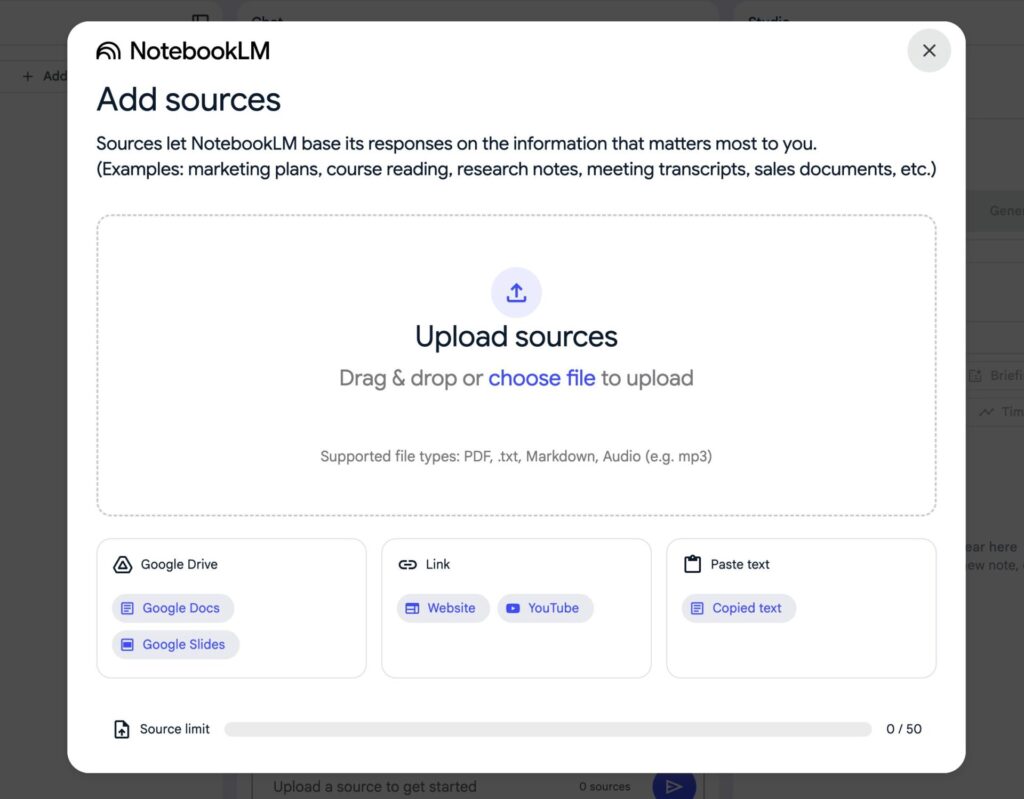The width and height of the screenshot is (1024, 799).
Task: Switch to the Chat tab in the background
Action: pyautogui.click(x=266, y=22)
